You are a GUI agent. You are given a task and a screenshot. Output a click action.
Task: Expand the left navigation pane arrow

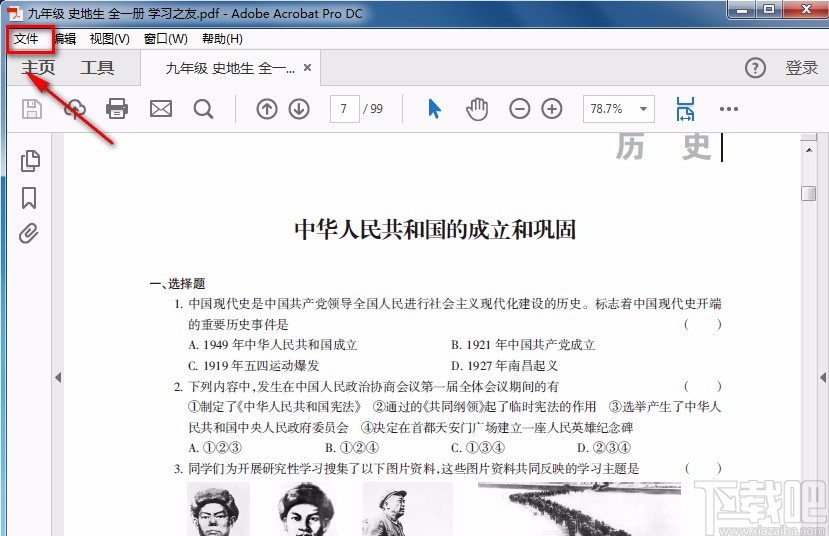(58, 377)
